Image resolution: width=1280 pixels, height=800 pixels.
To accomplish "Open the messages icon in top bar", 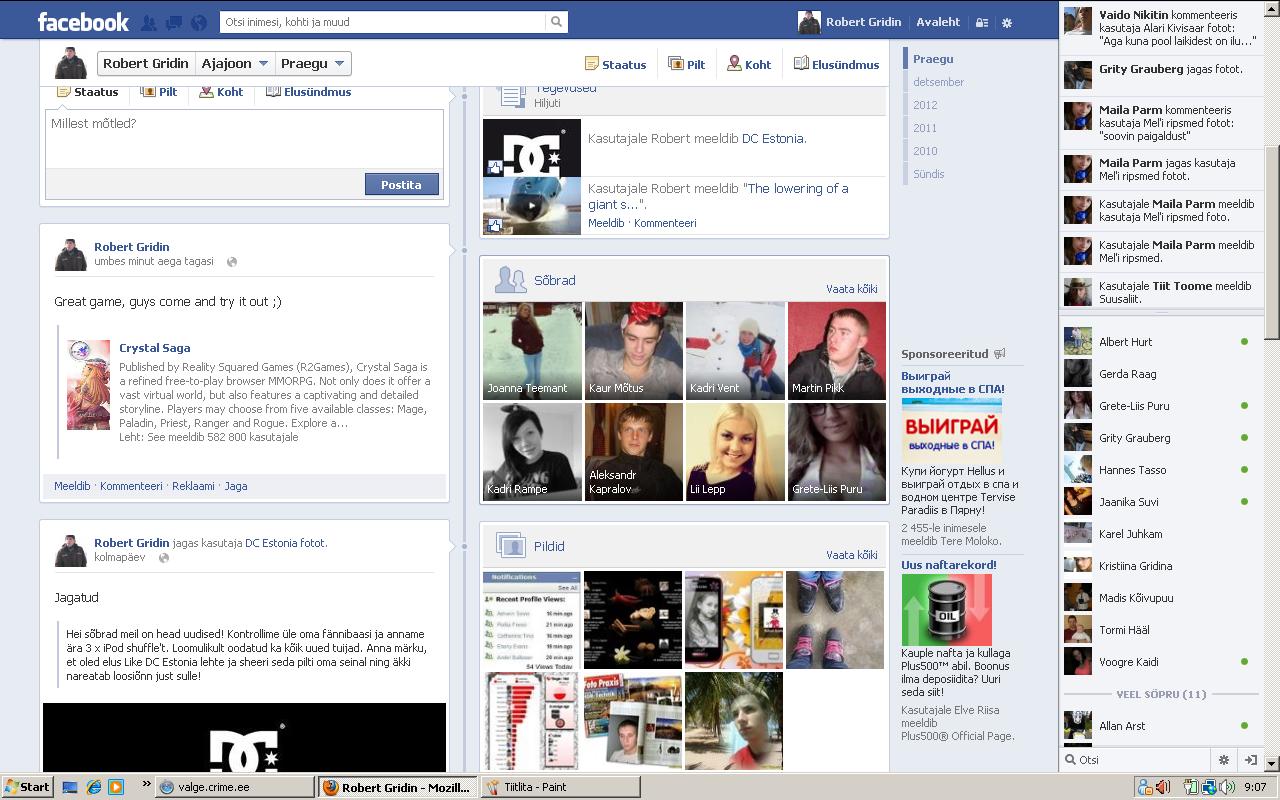I will coord(174,22).
